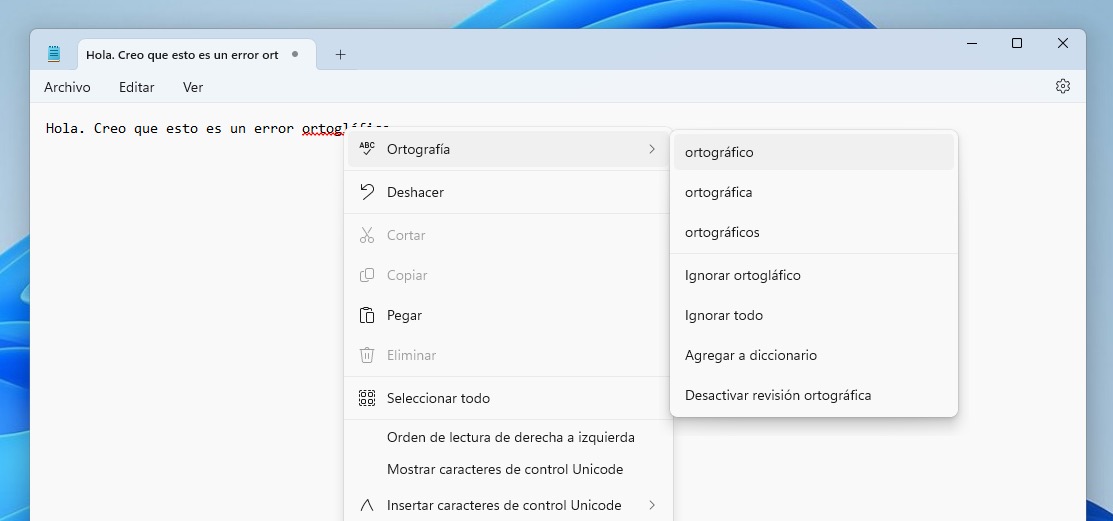Choose Pegar in the context menu
Screen dimensions: 1113x521
tap(508, 315)
